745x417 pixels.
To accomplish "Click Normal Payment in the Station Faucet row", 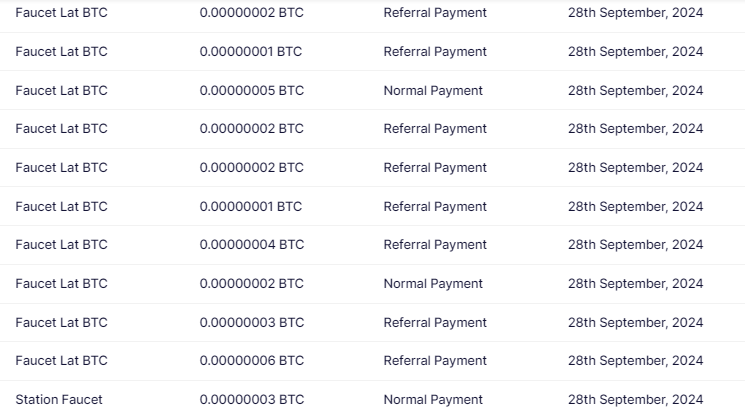I will pos(433,399).
